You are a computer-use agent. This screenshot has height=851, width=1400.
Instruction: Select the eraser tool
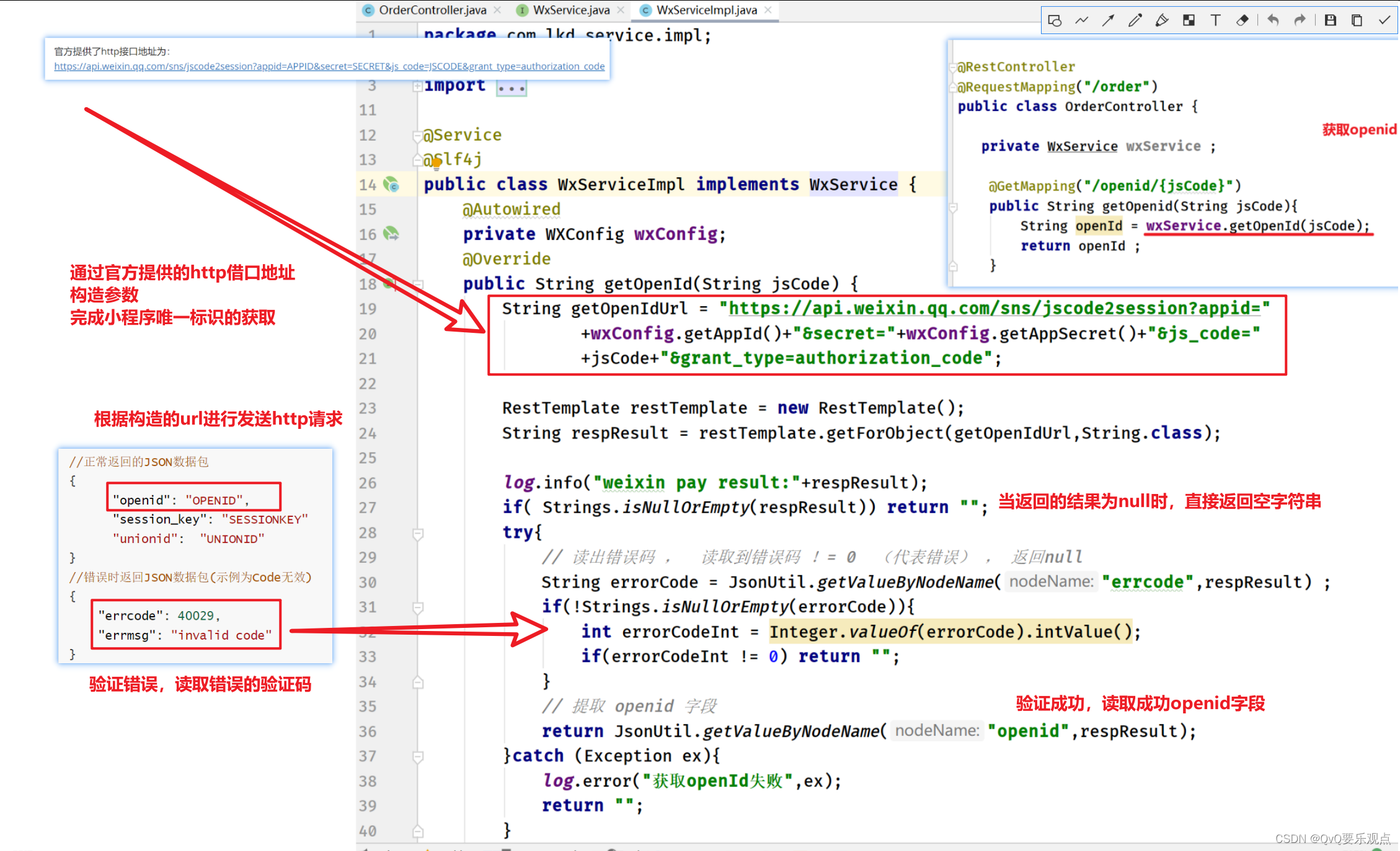click(1242, 20)
